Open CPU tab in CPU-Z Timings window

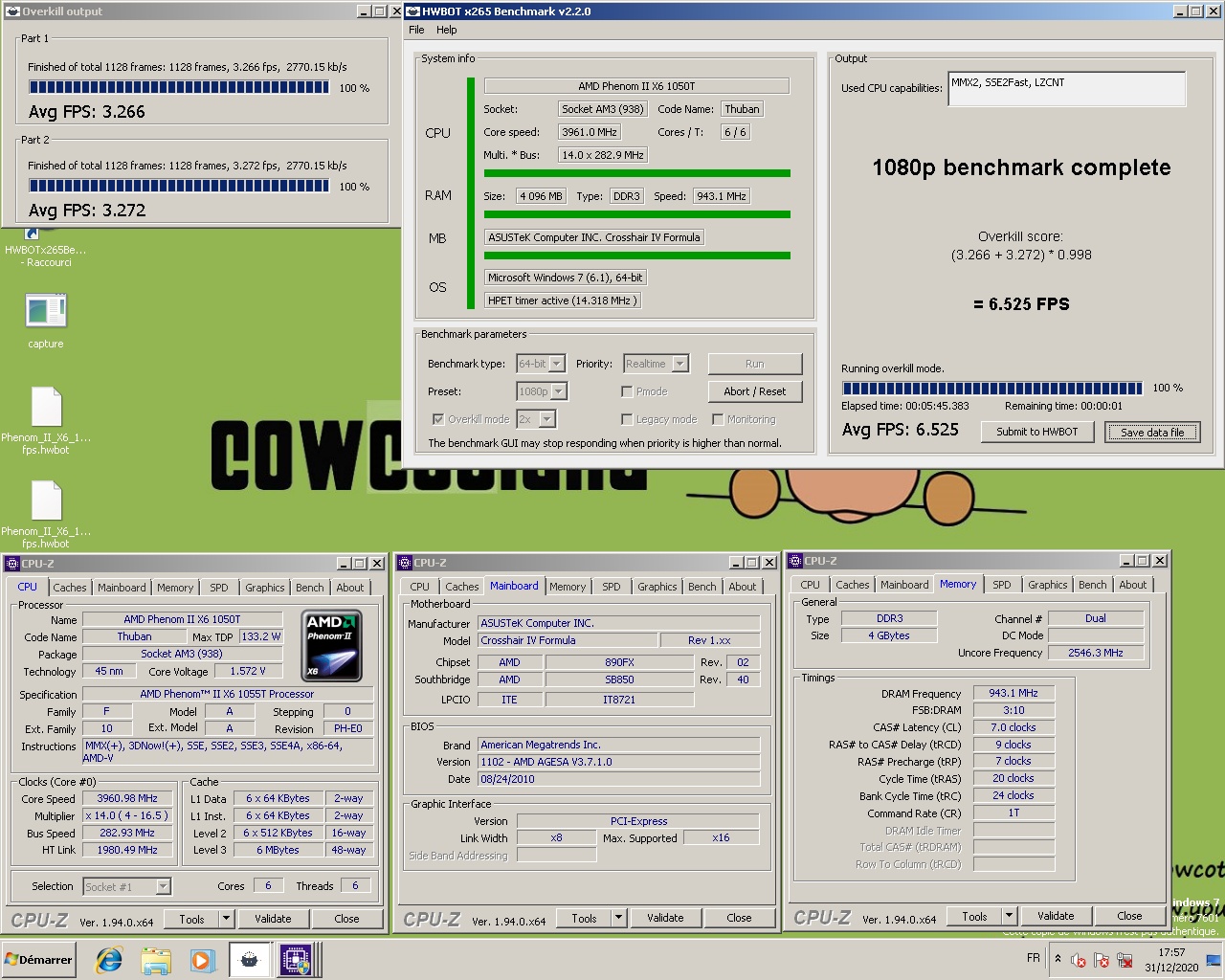click(x=811, y=585)
